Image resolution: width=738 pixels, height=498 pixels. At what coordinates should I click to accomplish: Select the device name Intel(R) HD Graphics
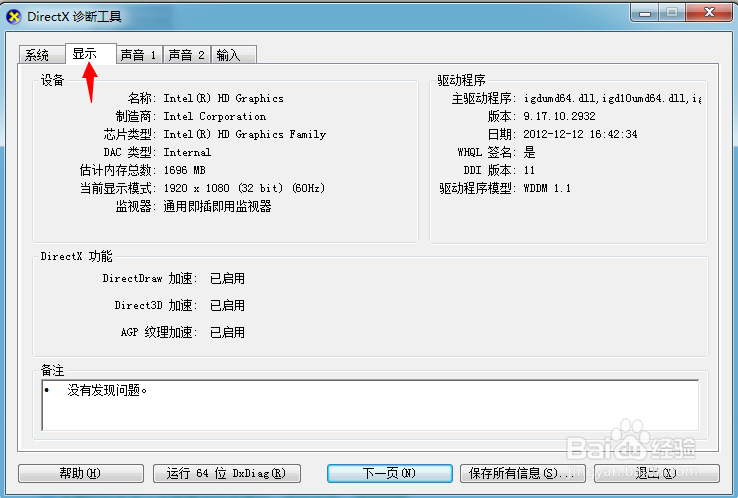[224, 98]
